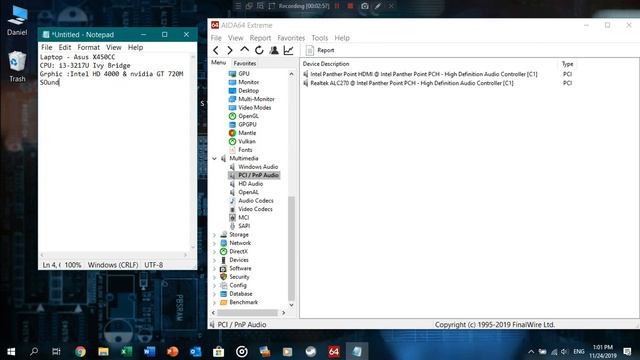This screenshot has width=640, height=360.
Task: Select GPU in the tree
Action: click(x=244, y=73)
